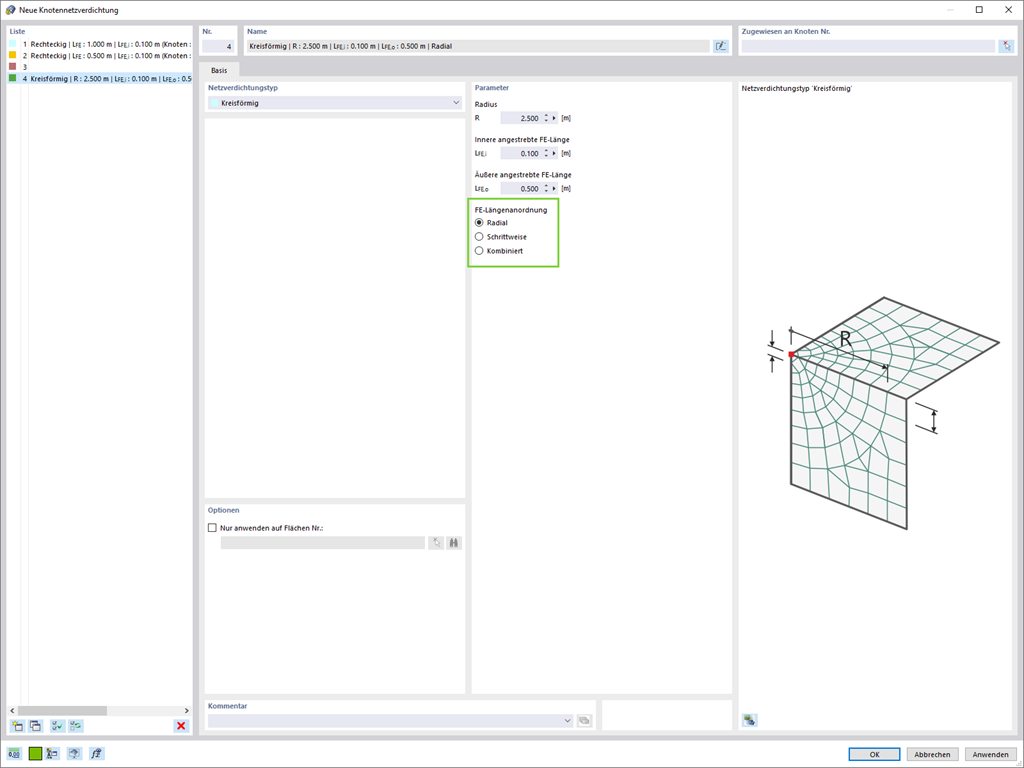
Task: Click the RFEM app icon in title bar
Action: [10, 10]
